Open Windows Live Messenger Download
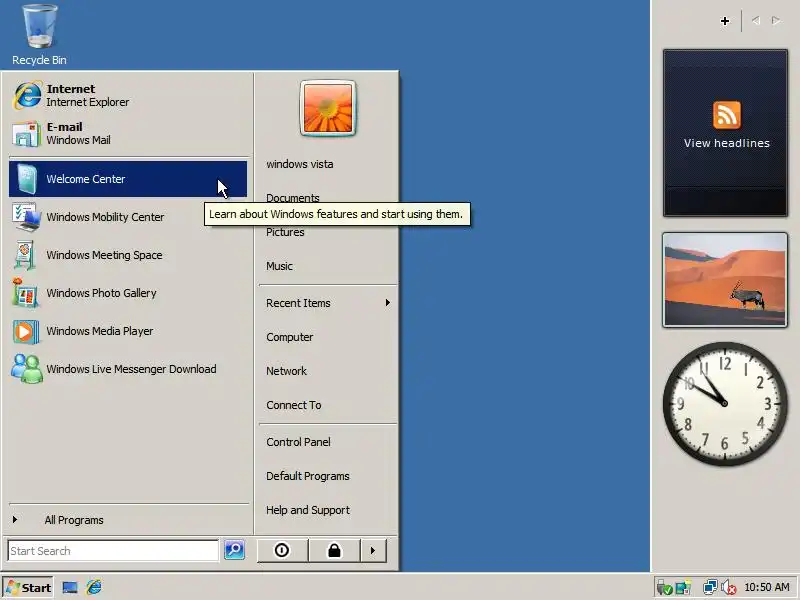800x600 pixels. 128,369
